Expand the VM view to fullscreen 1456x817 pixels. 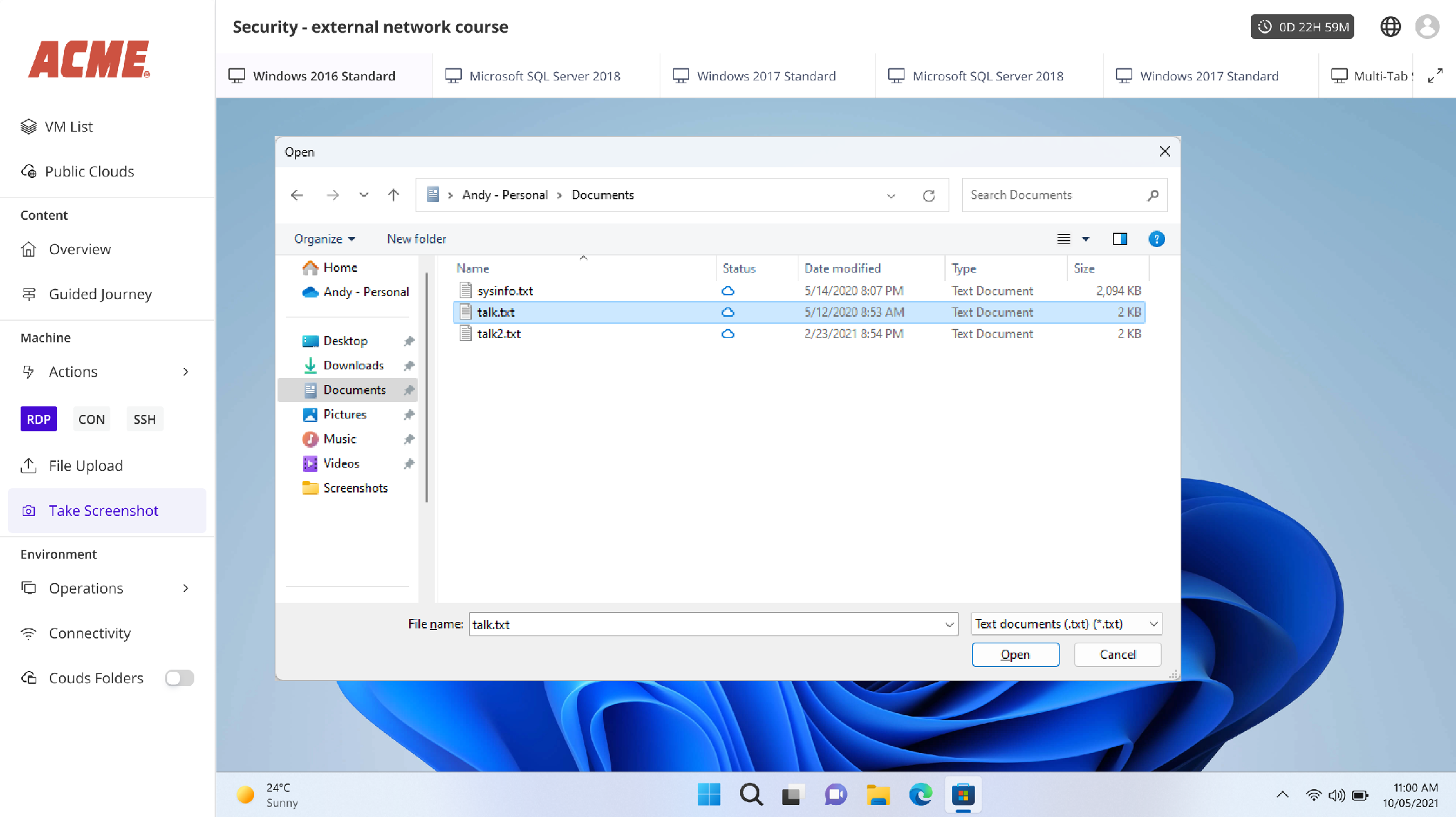point(1435,75)
